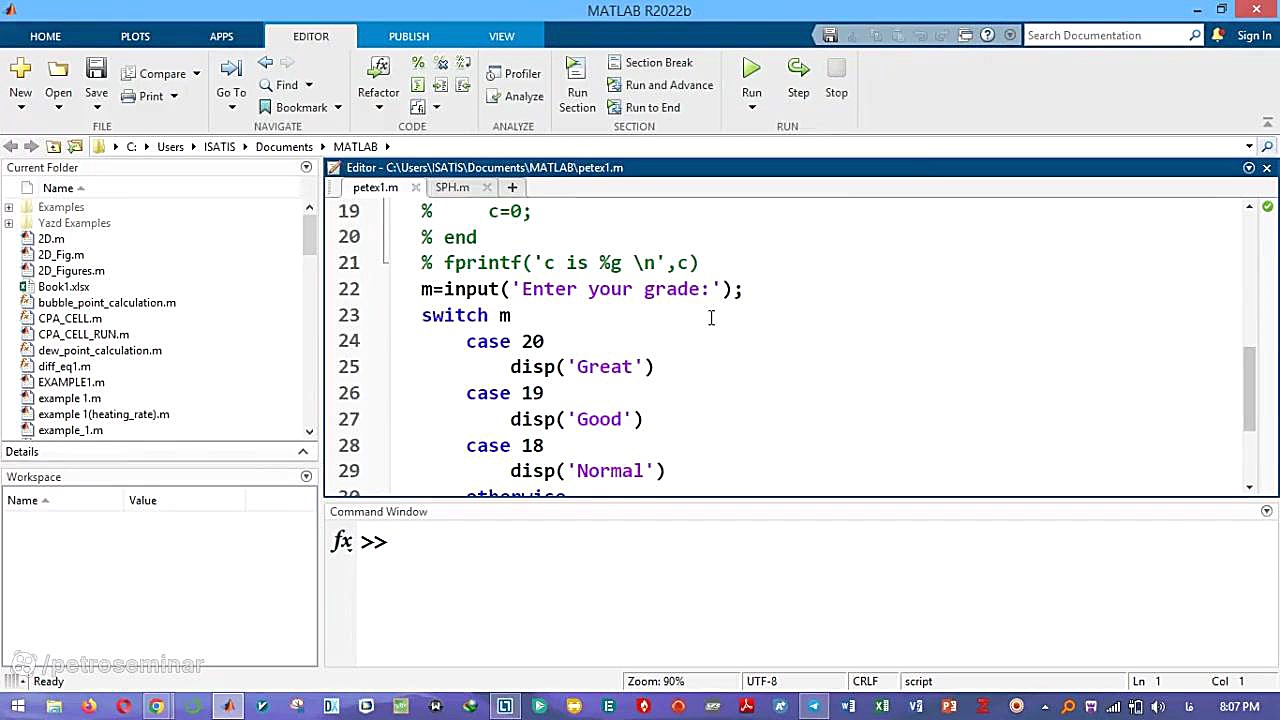Expand the Examples folder tree node

click(x=9, y=207)
